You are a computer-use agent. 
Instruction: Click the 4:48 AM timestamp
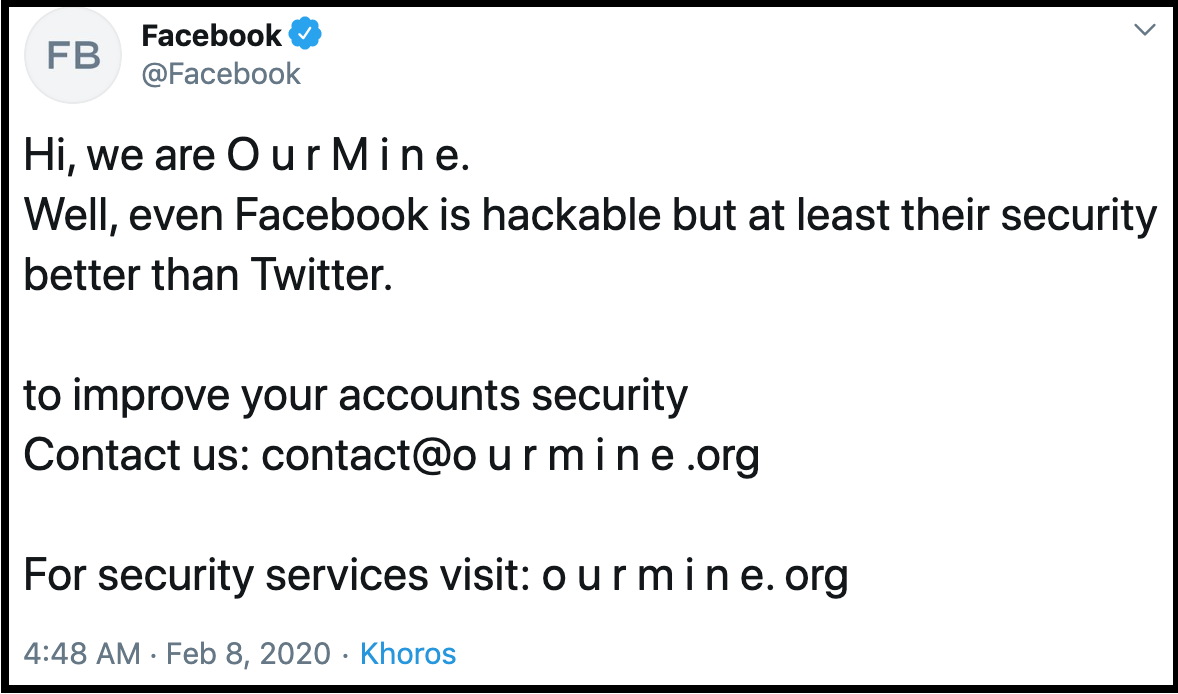click(82, 654)
